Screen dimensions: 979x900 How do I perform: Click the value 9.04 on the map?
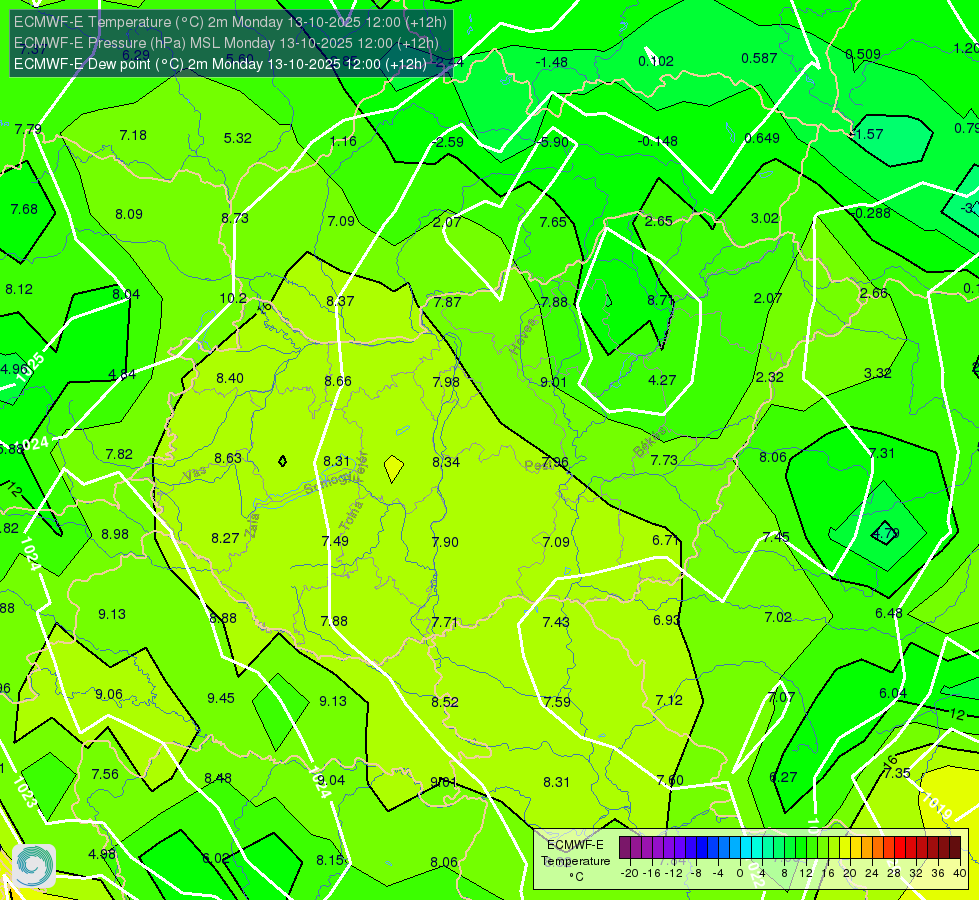point(331,780)
